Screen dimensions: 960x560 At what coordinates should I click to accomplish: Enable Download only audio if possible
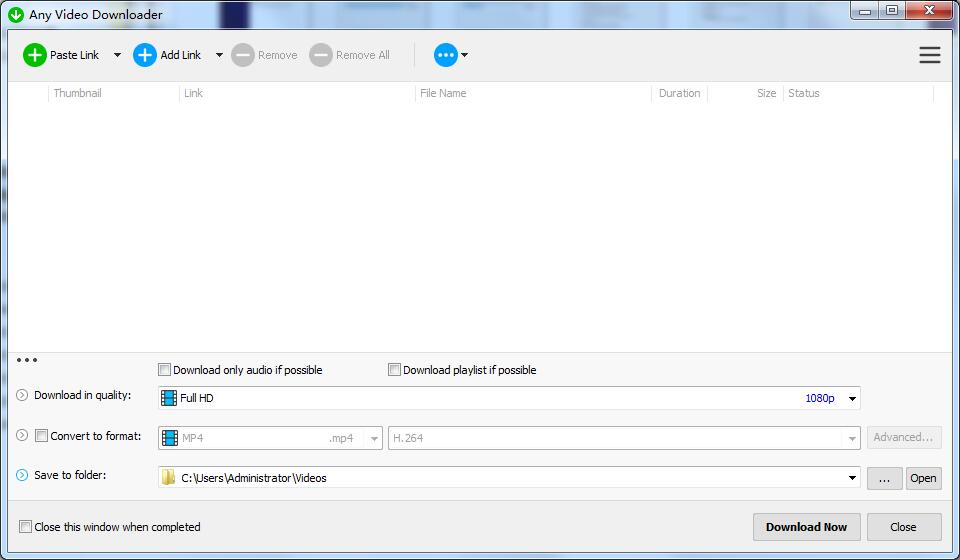165,370
